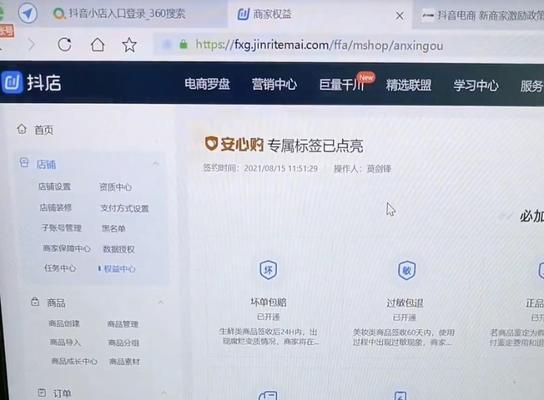Open 精选联盟 in top navigation

408,85
